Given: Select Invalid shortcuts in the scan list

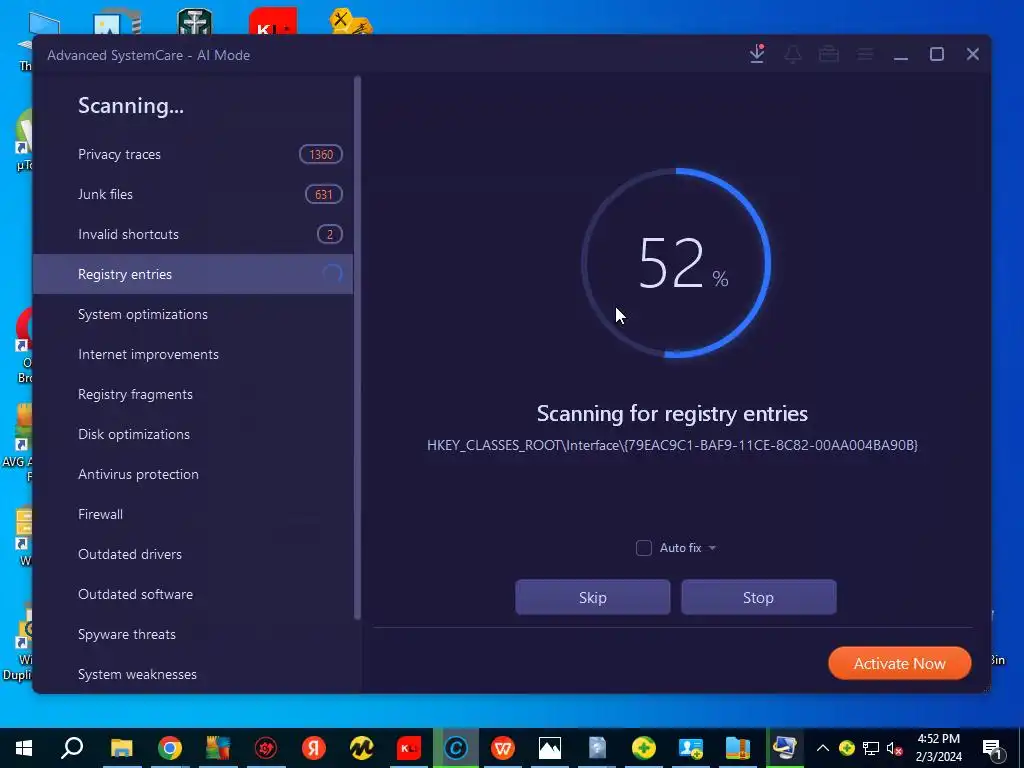Looking at the screenshot, I should (193, 234).
